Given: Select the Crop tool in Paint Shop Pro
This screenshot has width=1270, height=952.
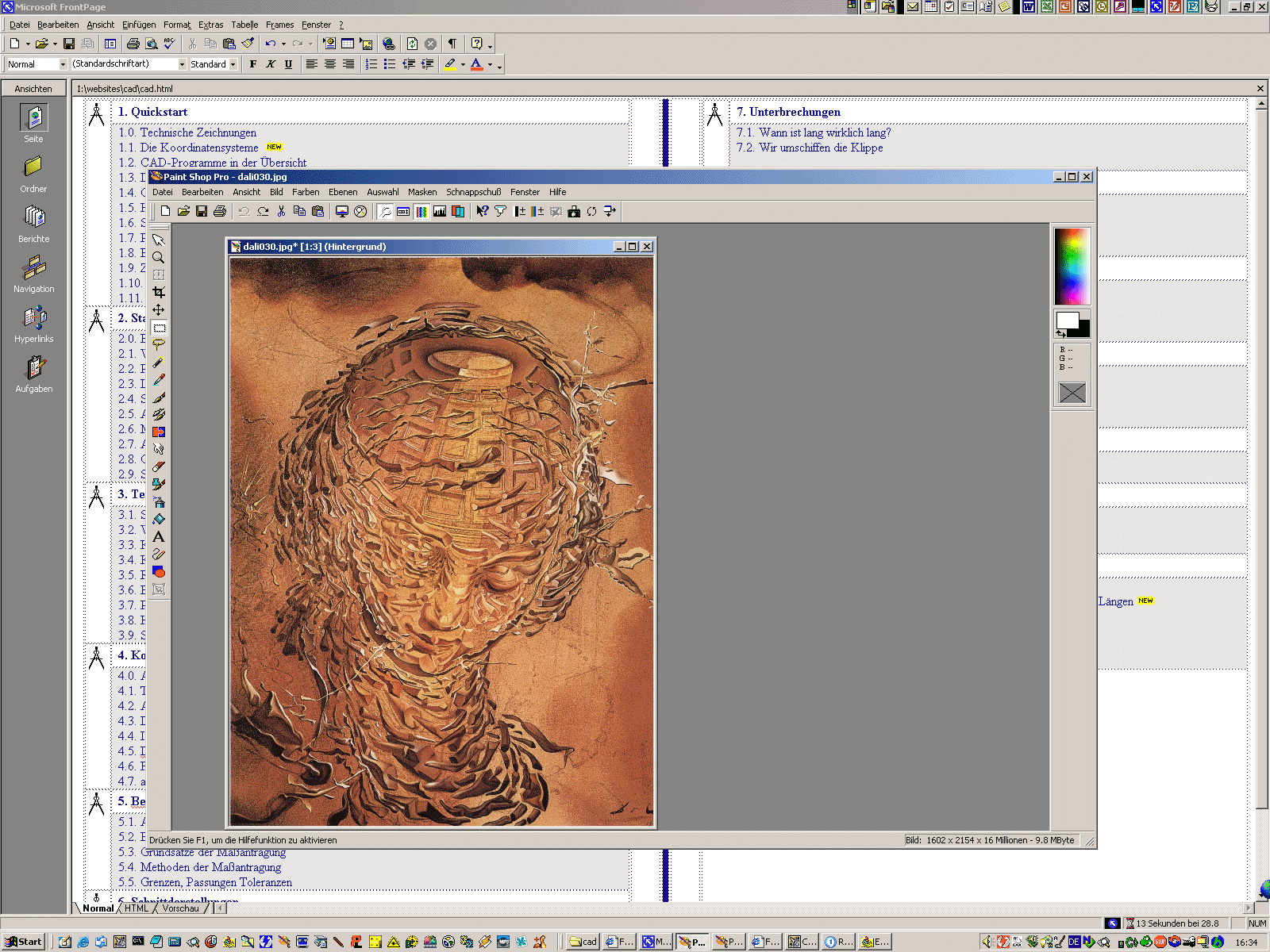Looking at the screenshot, I should [159, 292].
